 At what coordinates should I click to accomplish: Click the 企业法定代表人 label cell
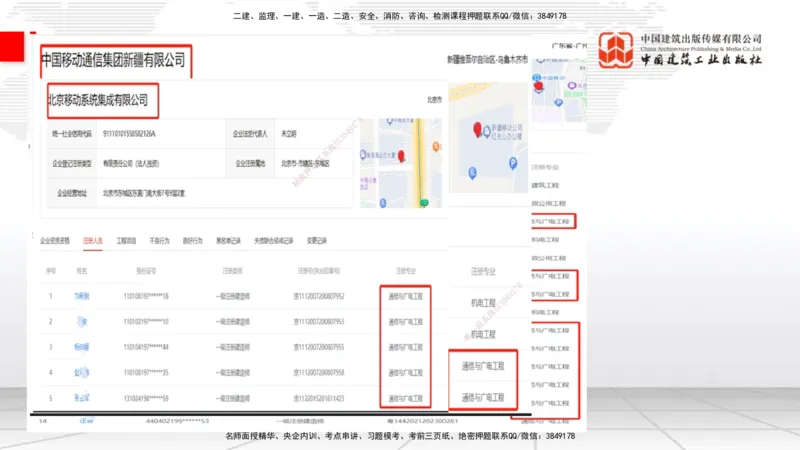point(250,134)
